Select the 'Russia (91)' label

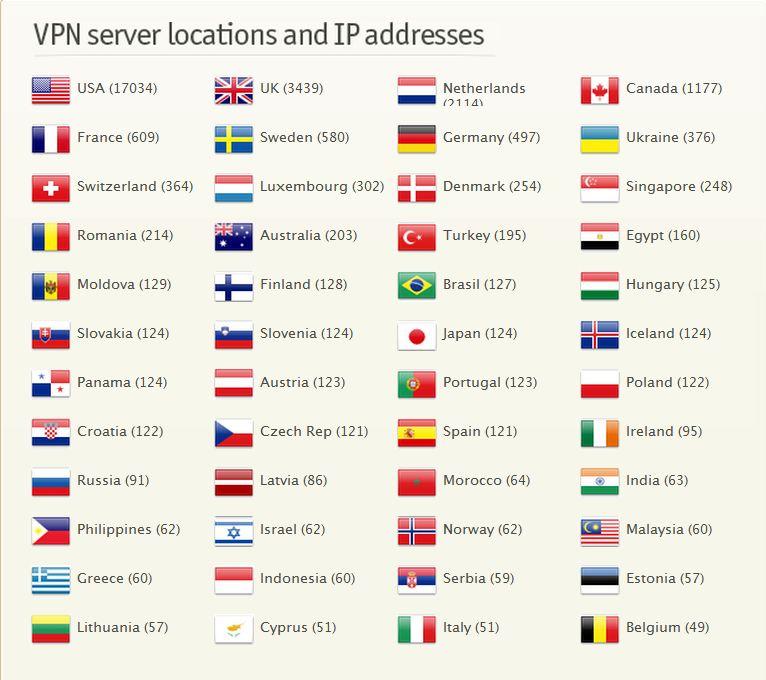pos(113,480)
